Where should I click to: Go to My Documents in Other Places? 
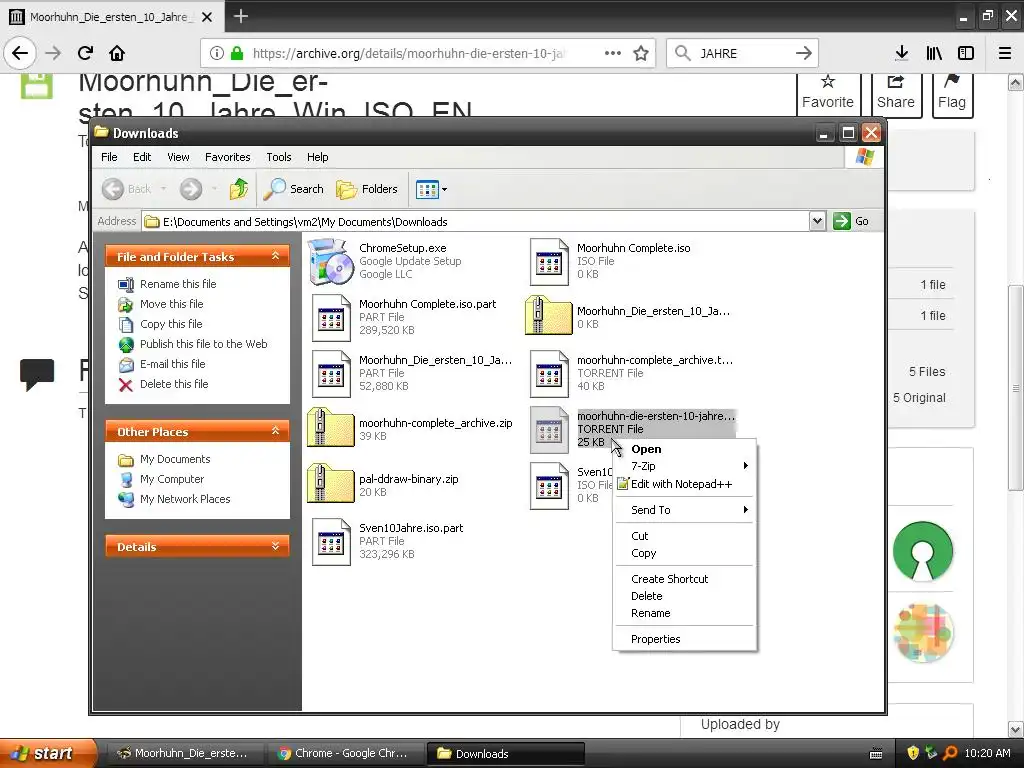(x=164, y=459)
